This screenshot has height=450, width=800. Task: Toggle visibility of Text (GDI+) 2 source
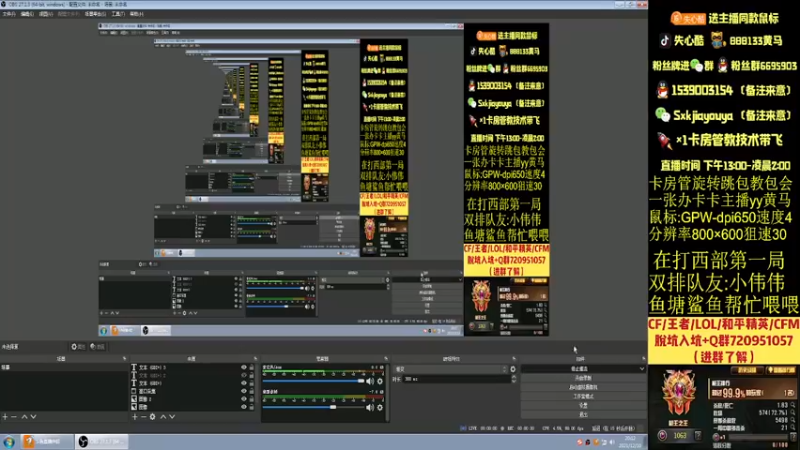[243, 375]
